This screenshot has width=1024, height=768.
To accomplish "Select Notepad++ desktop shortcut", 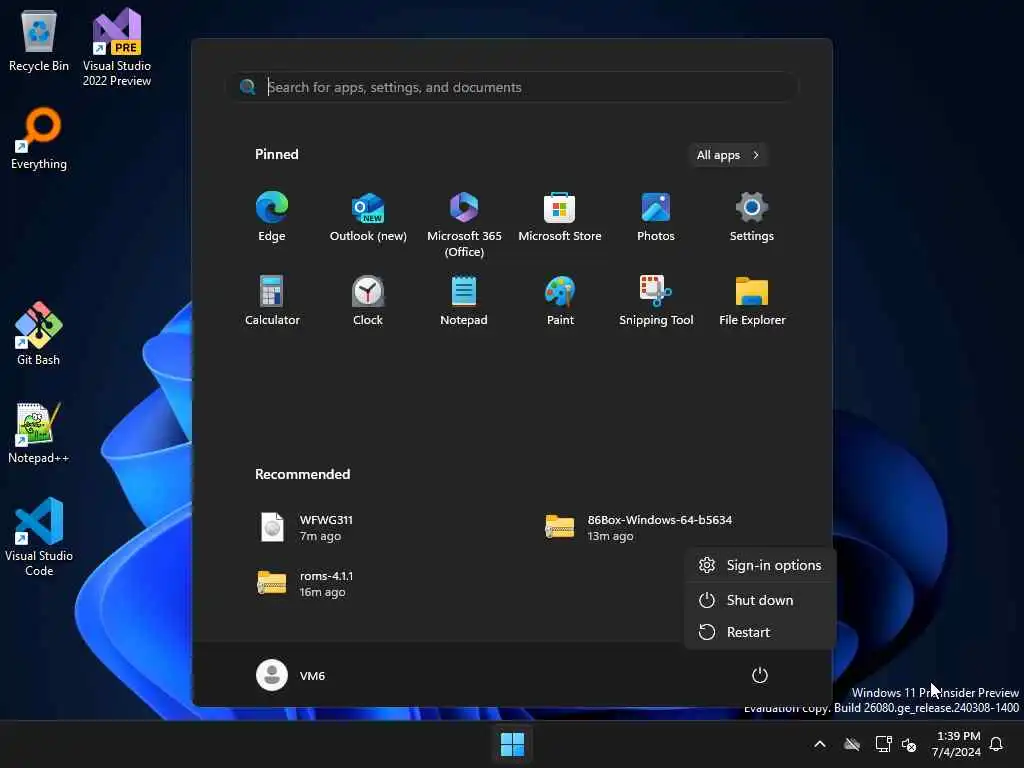I will (39, 432).
